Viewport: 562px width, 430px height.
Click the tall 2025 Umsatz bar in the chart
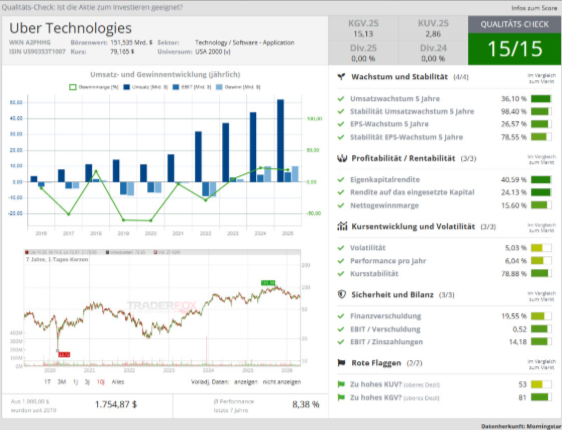[x=280, y=140]
